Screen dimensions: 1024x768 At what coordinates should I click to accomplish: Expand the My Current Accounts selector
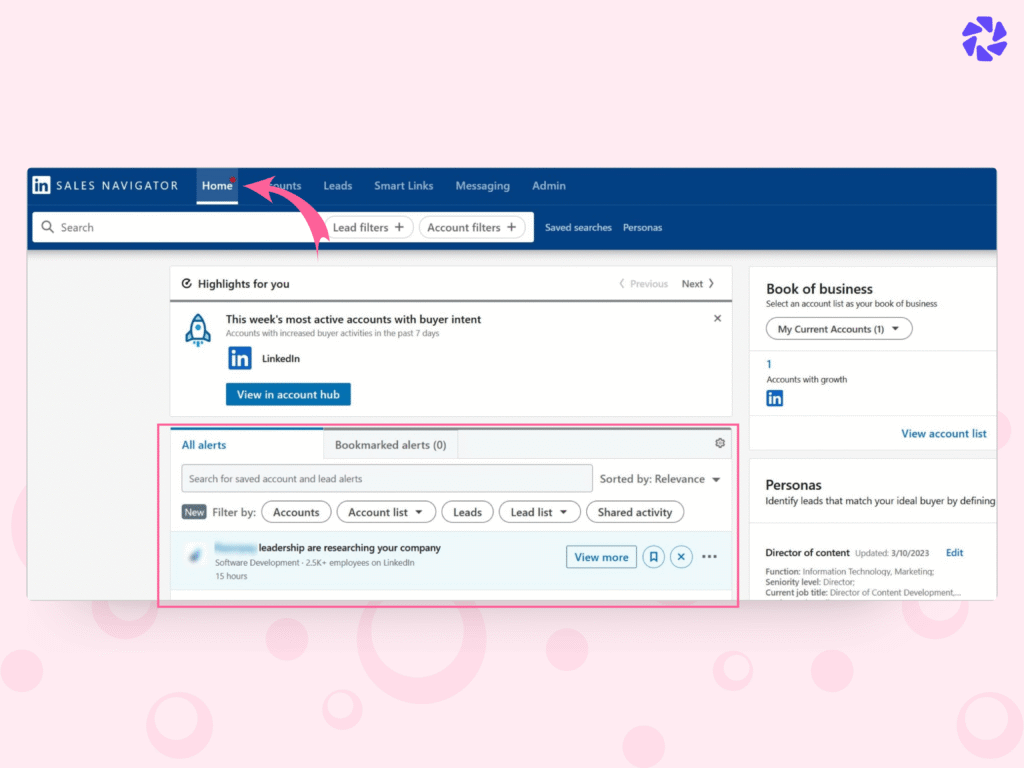click(838, 328)
